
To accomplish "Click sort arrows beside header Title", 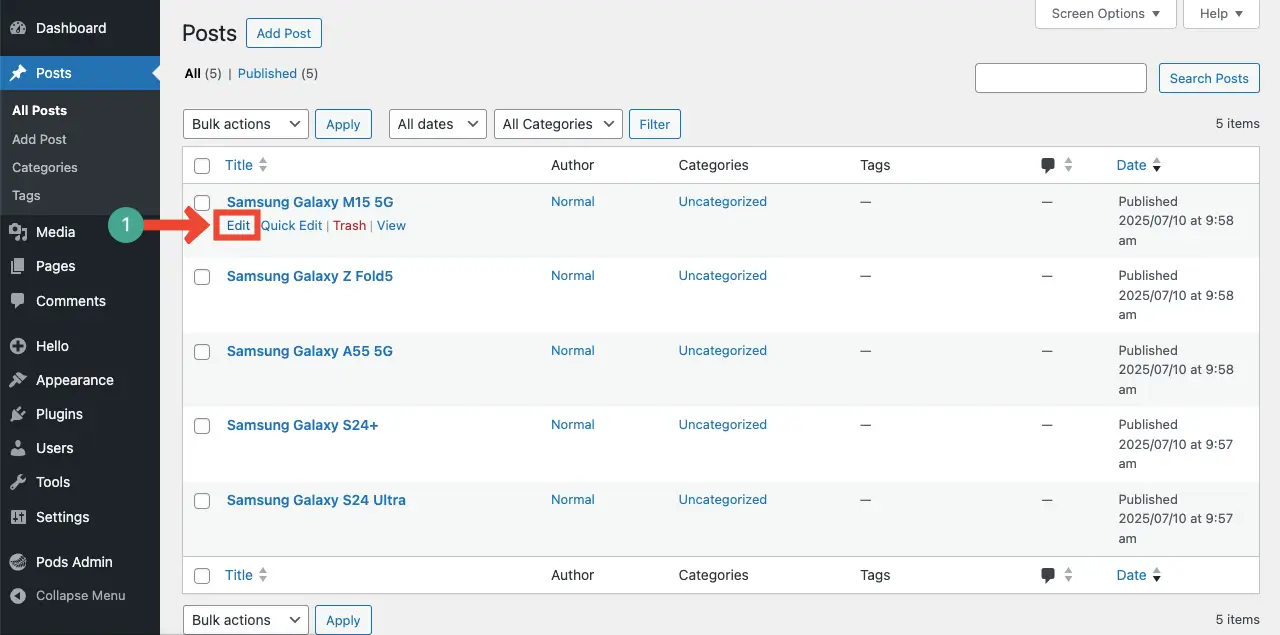I will (263, 165).
